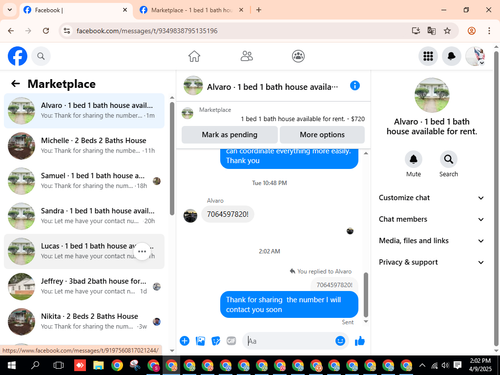View site information icon in address bar
500x375 pixels.
pyautogui.click(x=67, y=31)
